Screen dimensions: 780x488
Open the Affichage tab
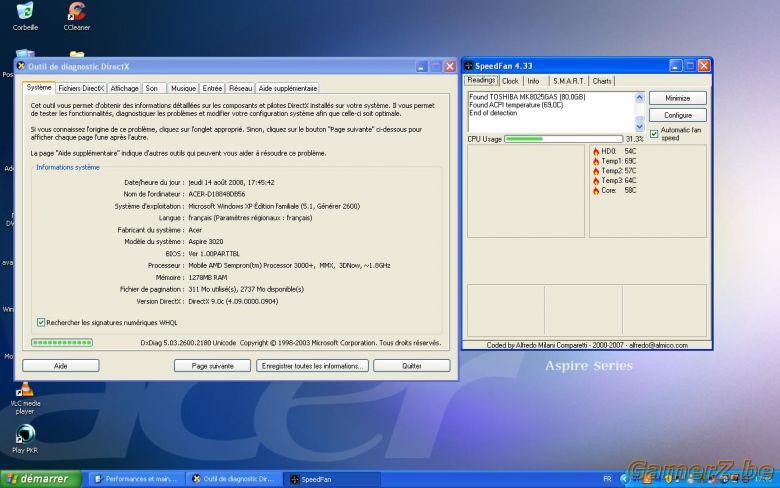click(124, 88)
